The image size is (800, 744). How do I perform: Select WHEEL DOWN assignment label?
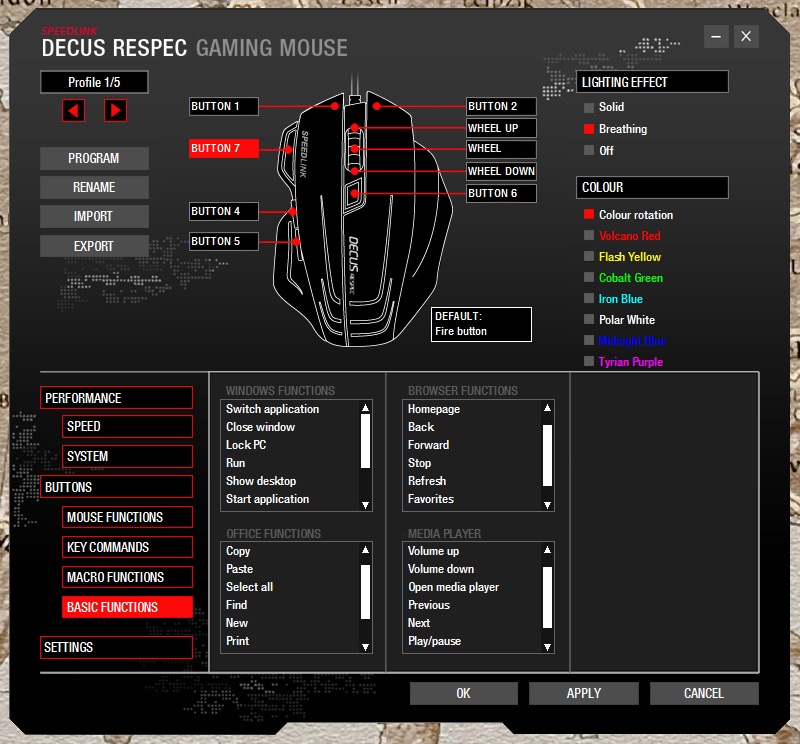coord(501,171)
